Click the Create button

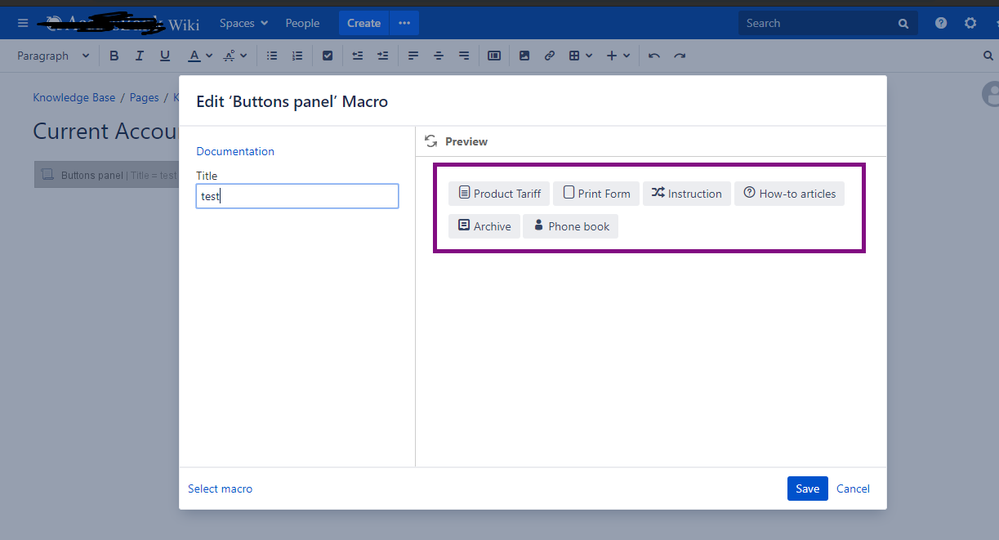click(364, 23)
